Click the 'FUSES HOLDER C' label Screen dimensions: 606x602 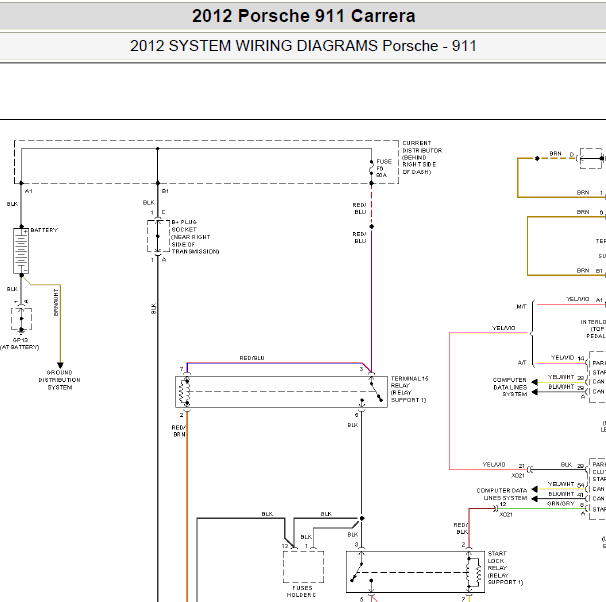[301, 591]
